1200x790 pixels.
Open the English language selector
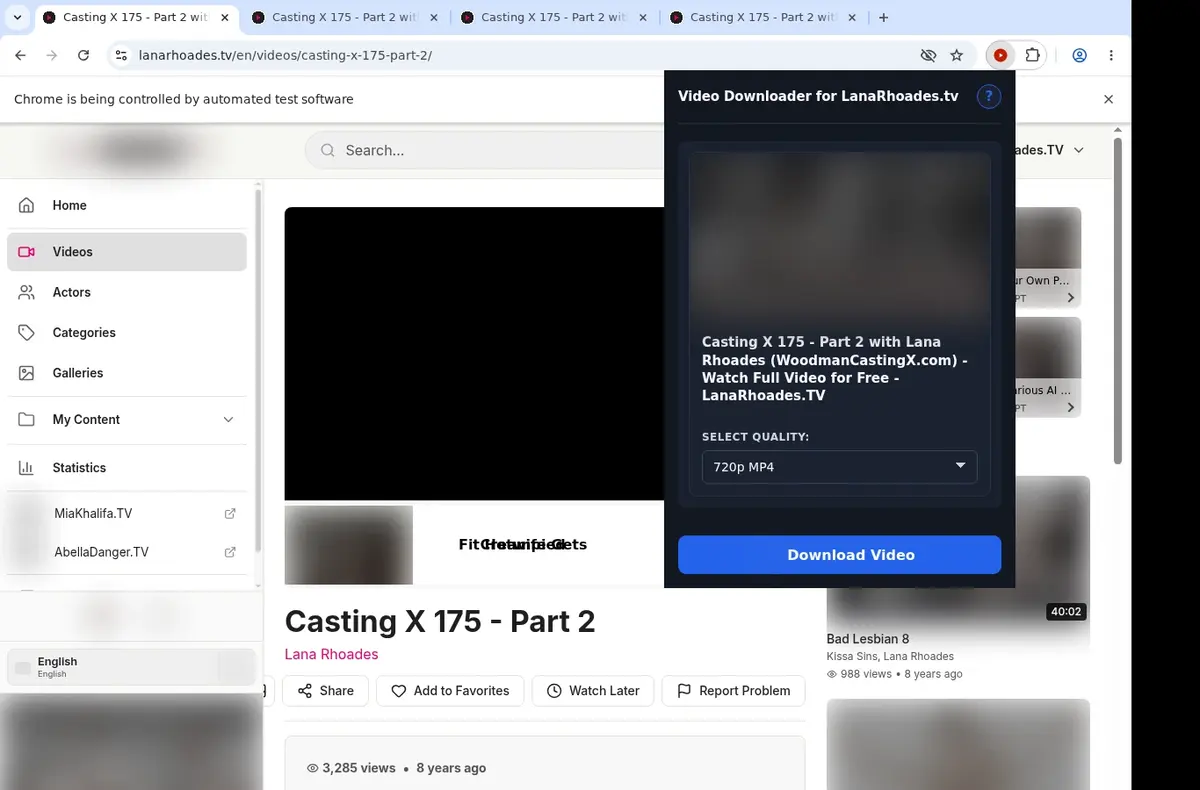click(x=130, y=667)
